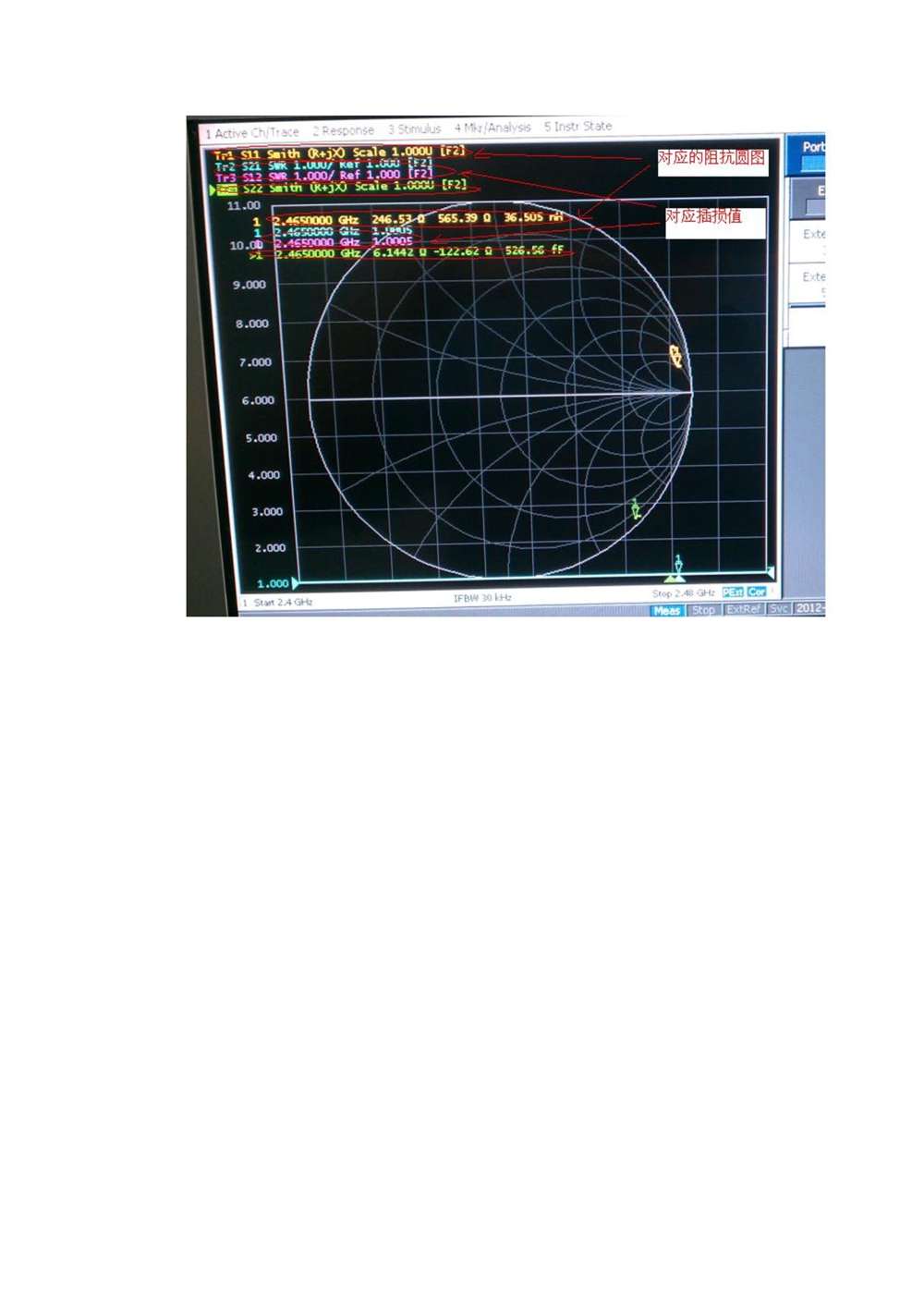This screenshot has width=924, height=1307.
Task: Click the green marker 1 on Smith chart
Action: point(636,508)
